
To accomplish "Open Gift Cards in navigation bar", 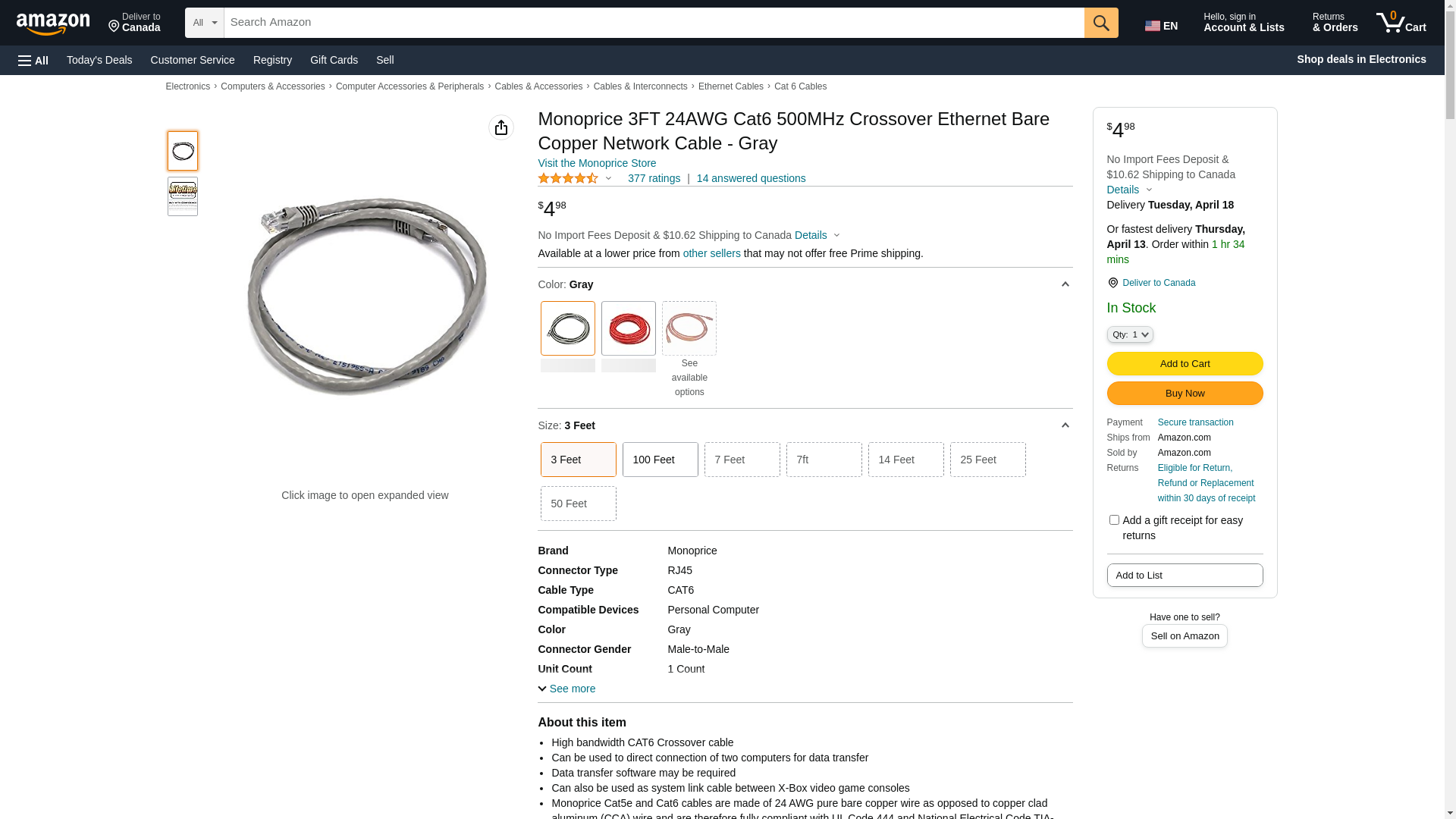I will coord(334,60).
